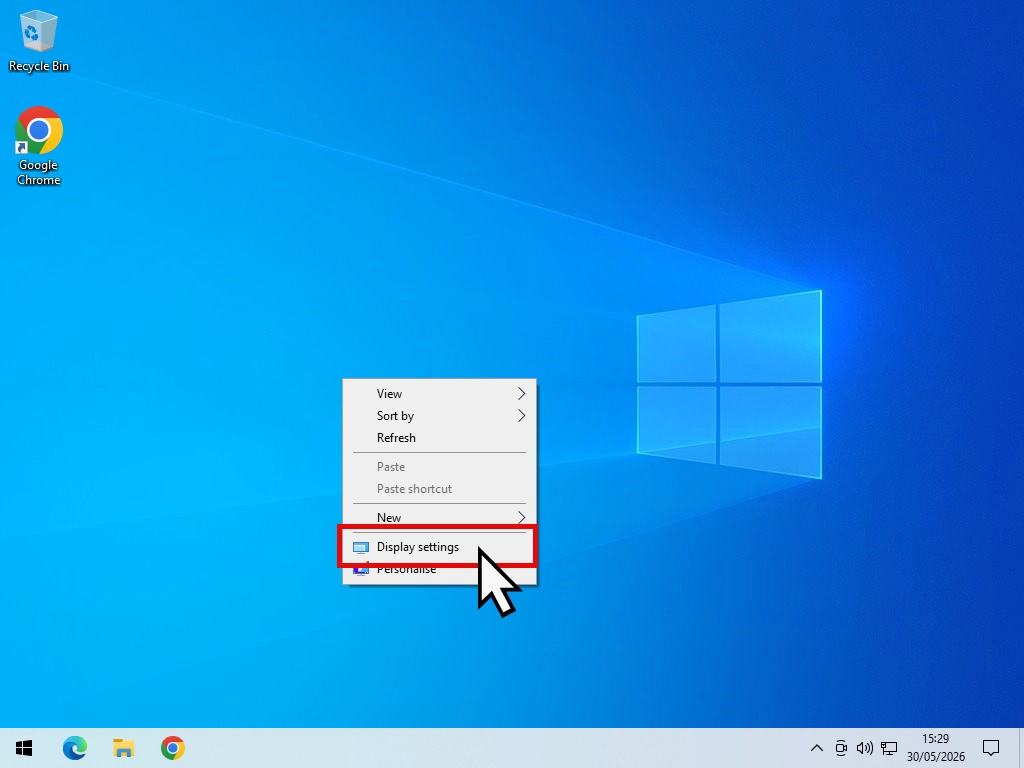Launch Microsoft Edge from the taskbar

coord(74,748)
